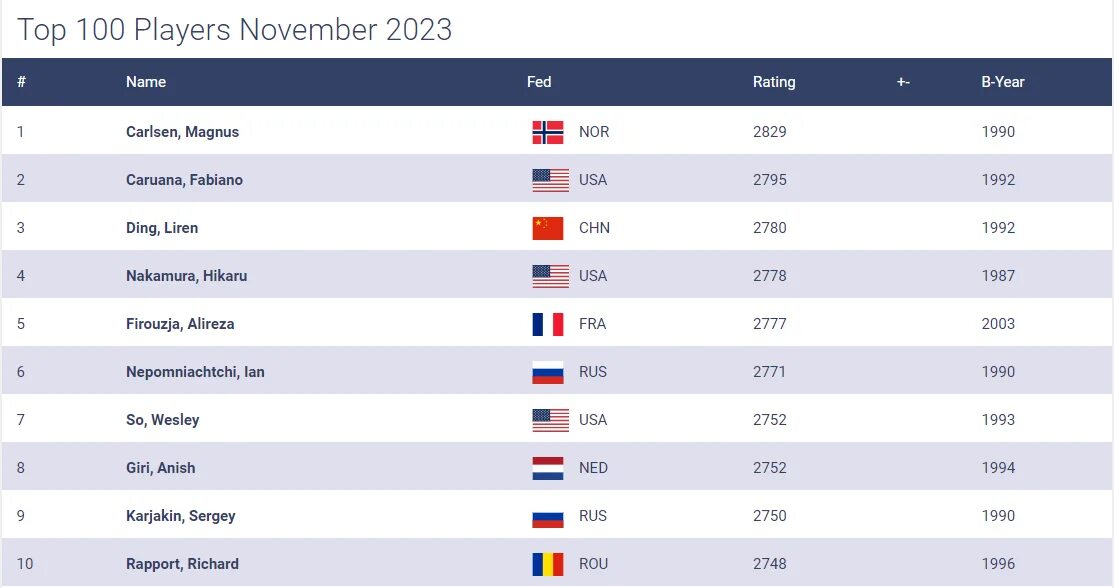Viewport: 1114px width, 588px height.
Task: Select Karjakin, Sergey name link
Action: [180, 516]
